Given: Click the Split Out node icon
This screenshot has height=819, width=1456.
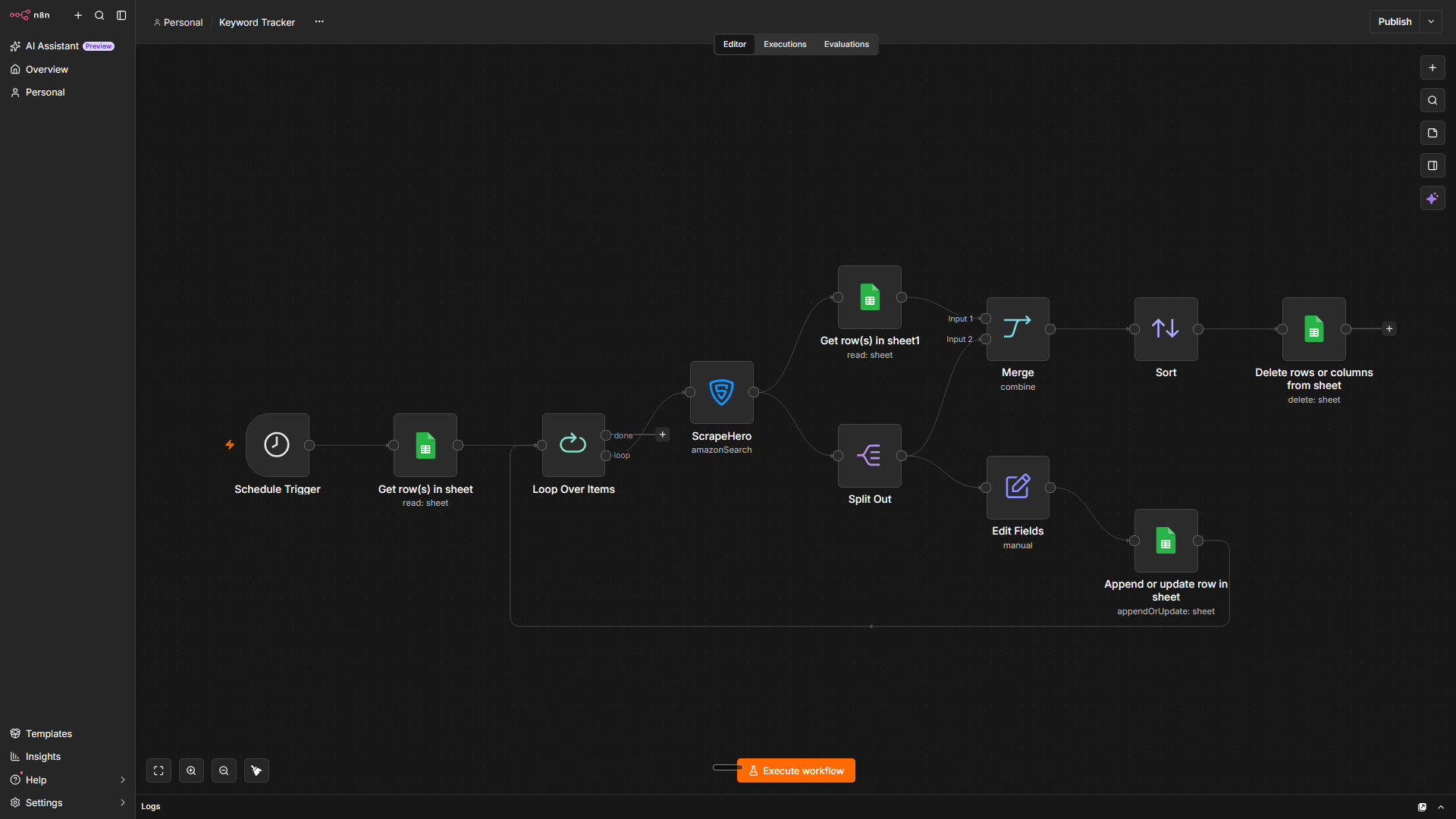Looking at the screenshot, I should click(870, 455).
